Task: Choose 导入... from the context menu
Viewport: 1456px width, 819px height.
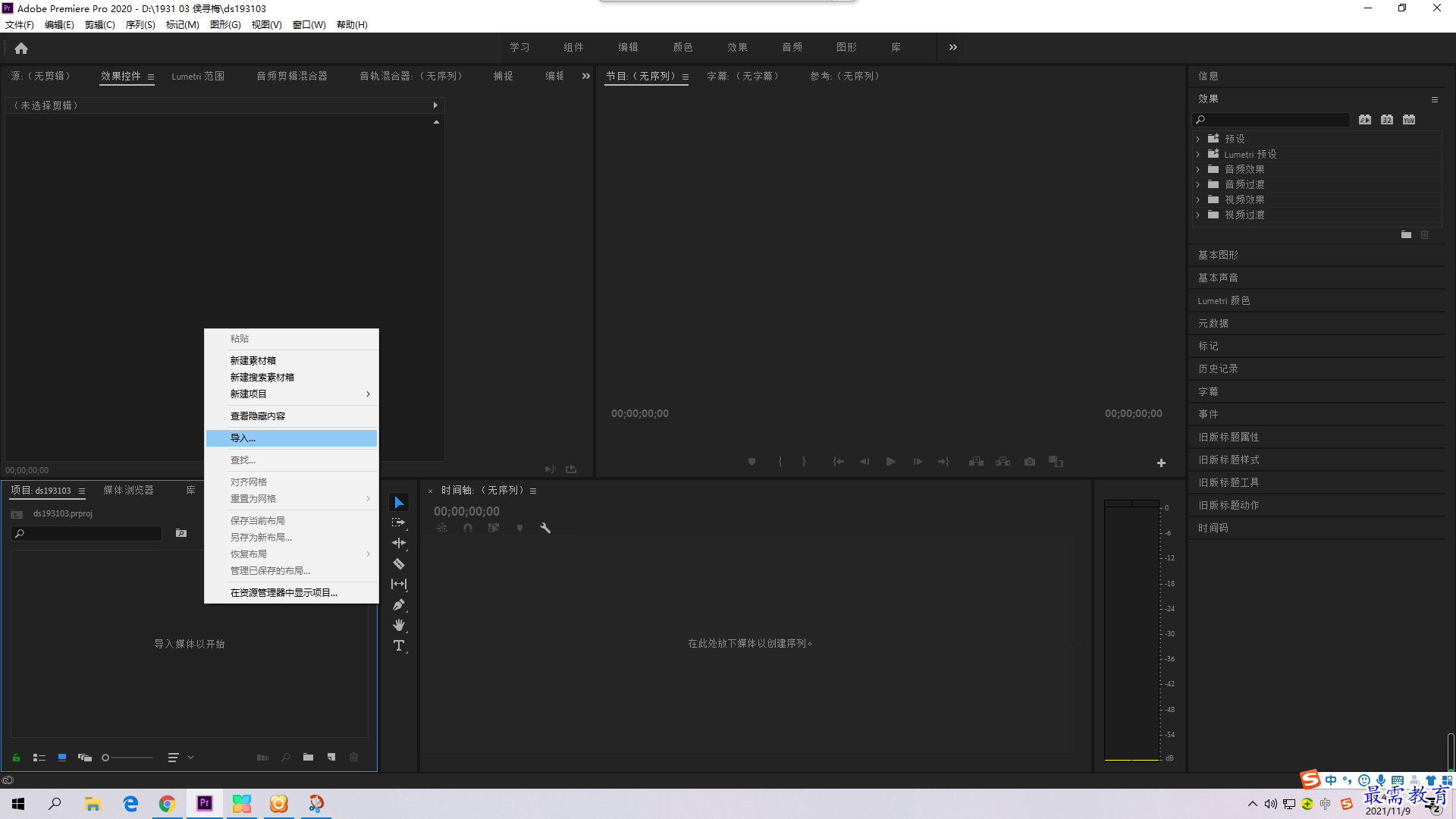Action: (291, 438)
